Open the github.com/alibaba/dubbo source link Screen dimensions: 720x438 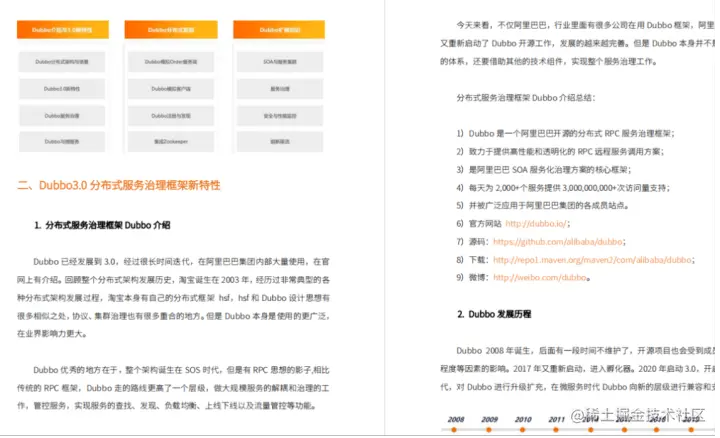click(558, 241)
